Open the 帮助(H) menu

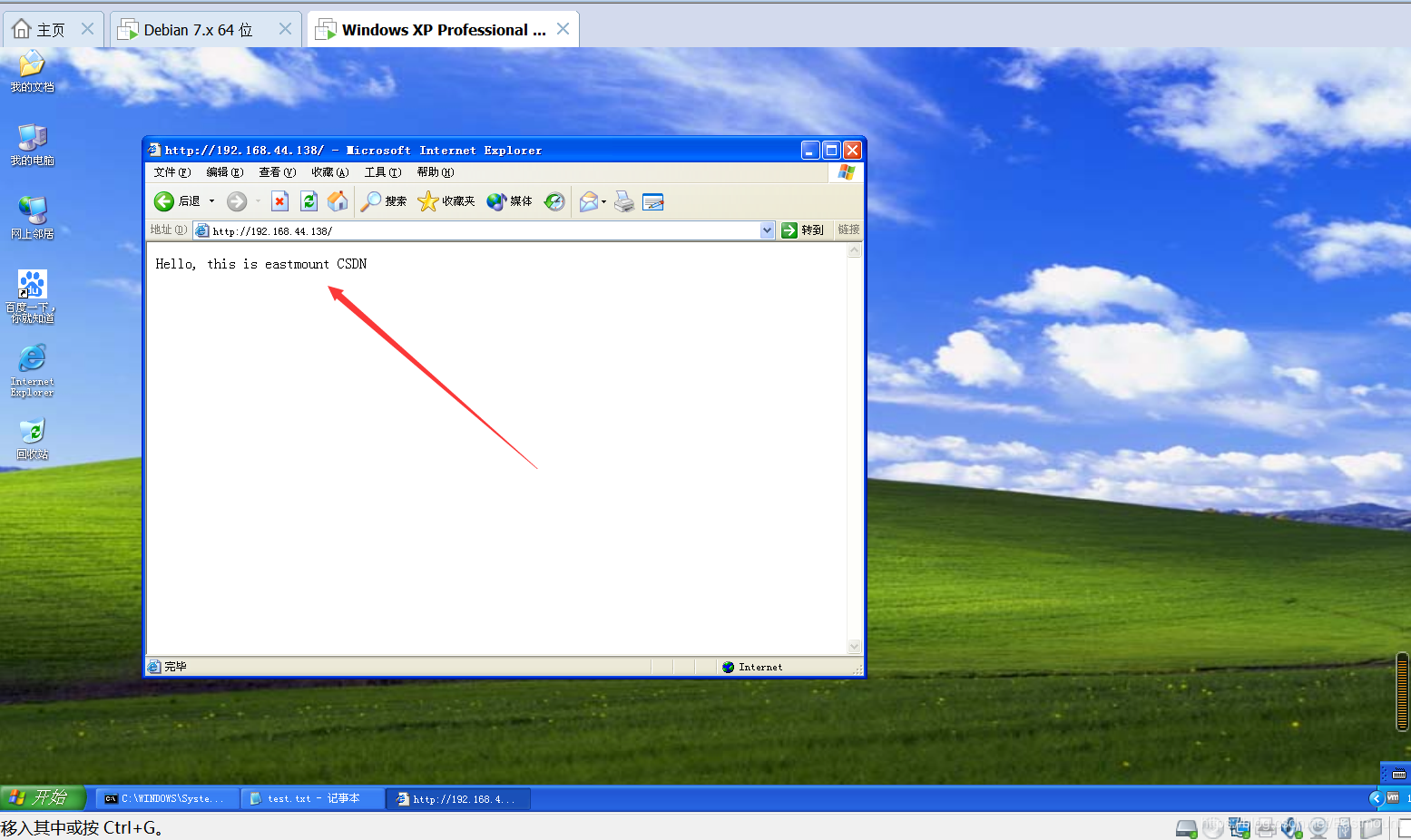coord(435,172)
